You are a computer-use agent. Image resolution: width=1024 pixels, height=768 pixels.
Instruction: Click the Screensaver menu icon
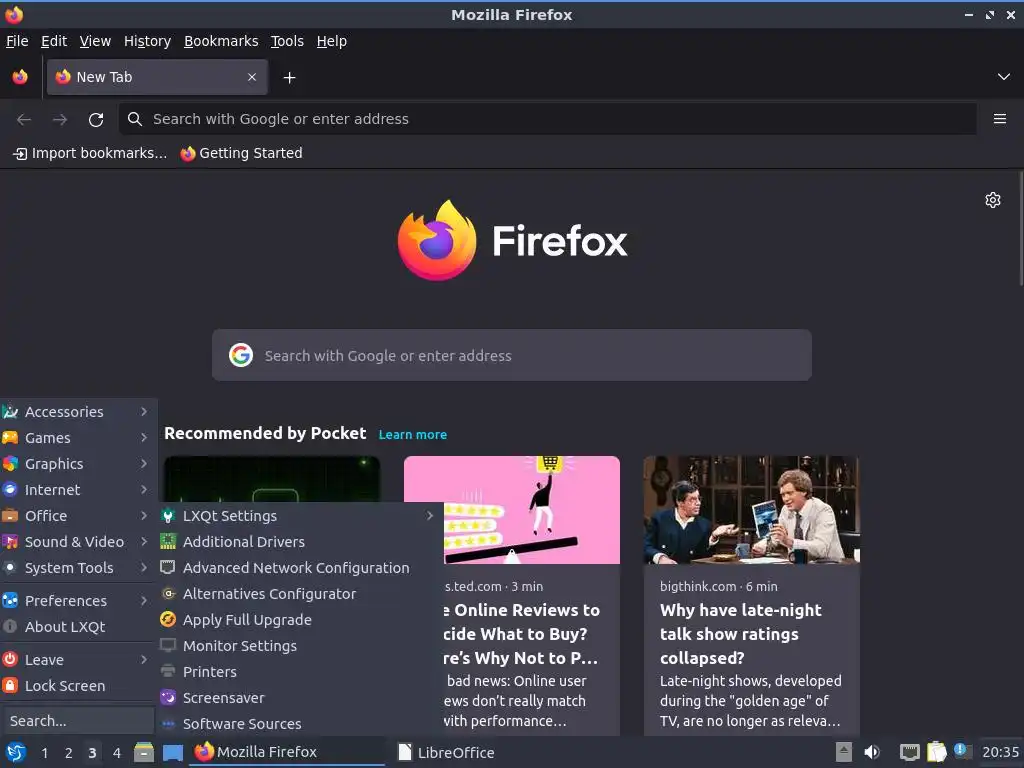click(x=168, y=697)
